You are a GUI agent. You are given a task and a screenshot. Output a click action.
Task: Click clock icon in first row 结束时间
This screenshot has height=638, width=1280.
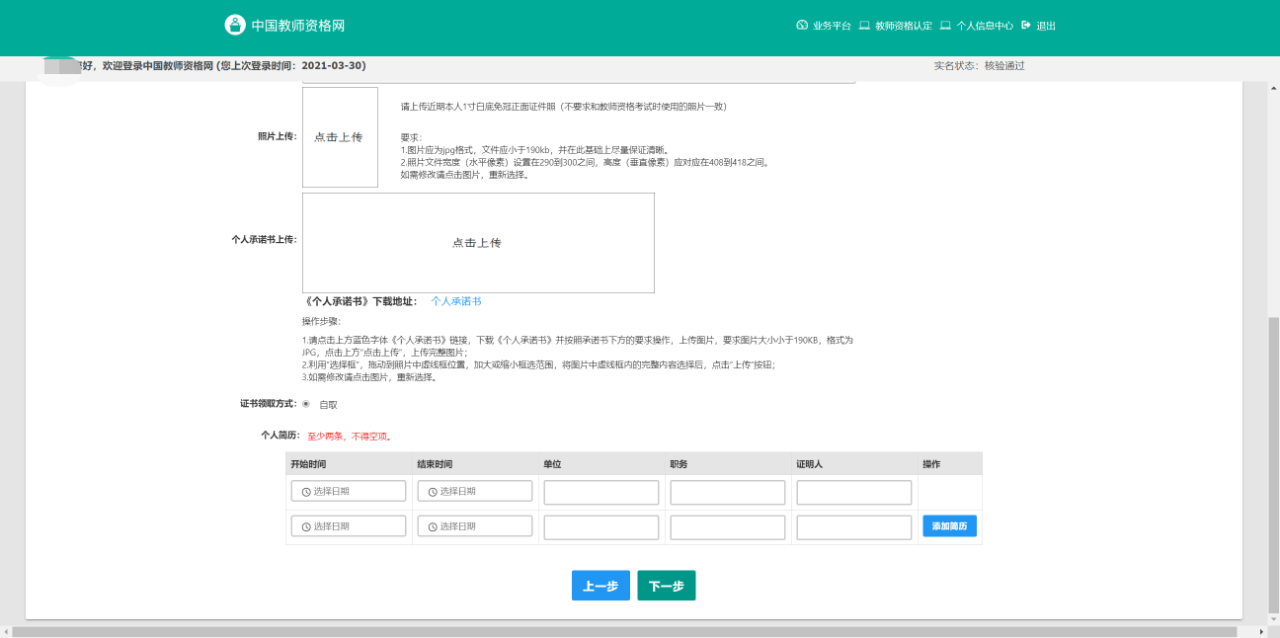point(431,491)
